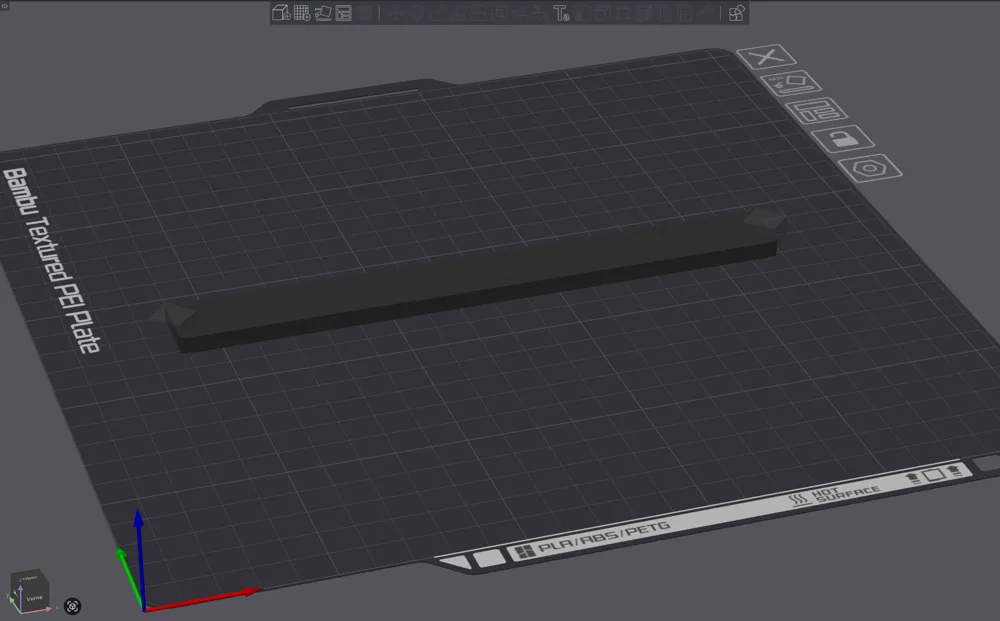This screenshot has width=1000, height=621.
Task: Open the Assembly view icon
Action: 737,13
